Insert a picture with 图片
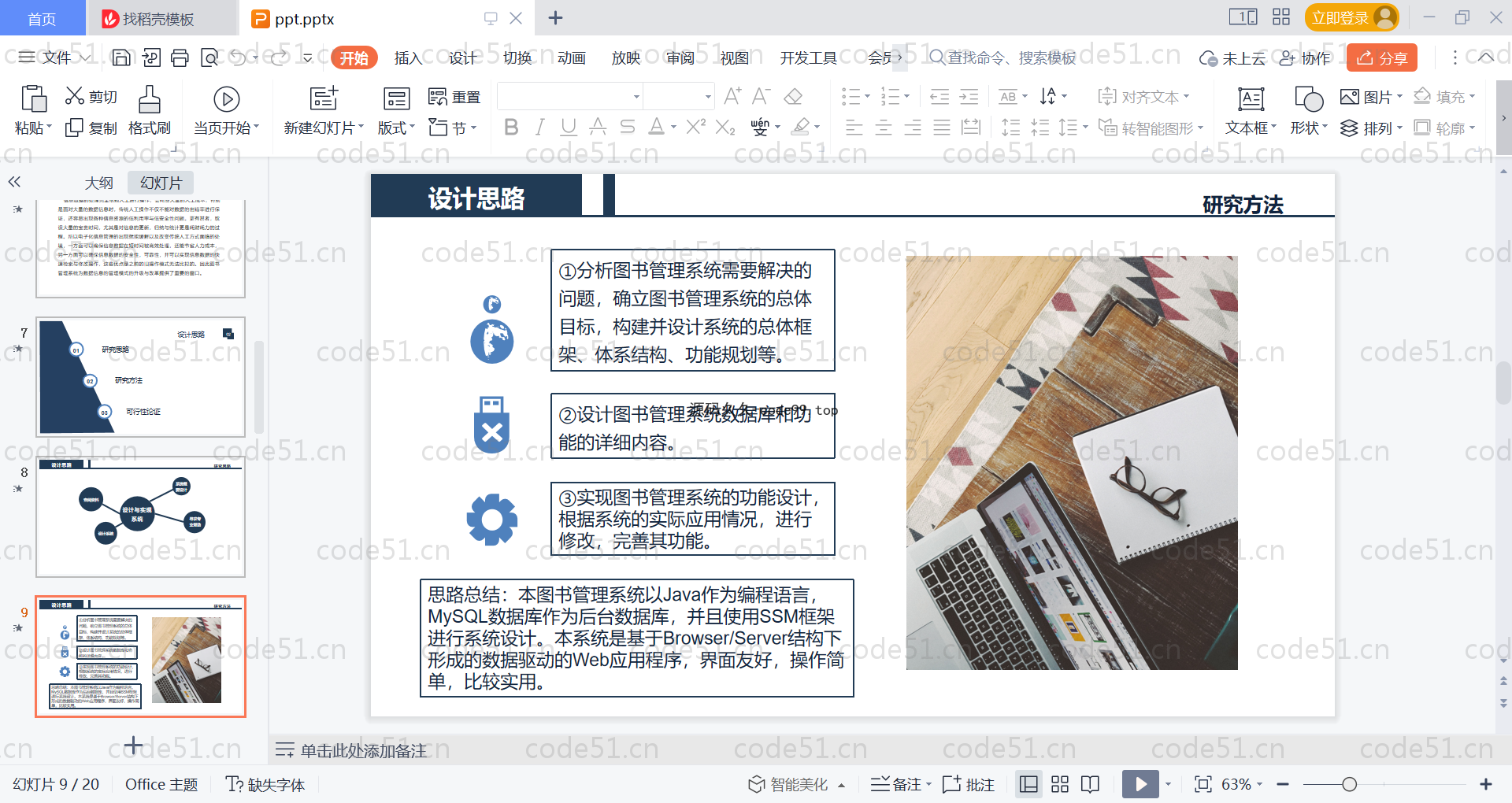Viewport: 1512px width, 803px height. [x=1371, y=97]
